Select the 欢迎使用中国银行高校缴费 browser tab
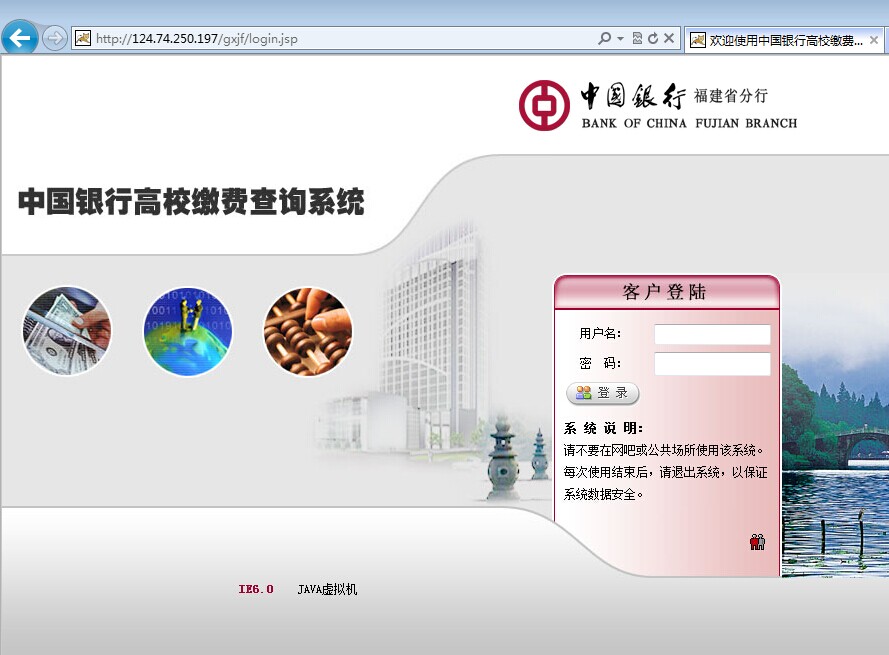 coord(784,40)
